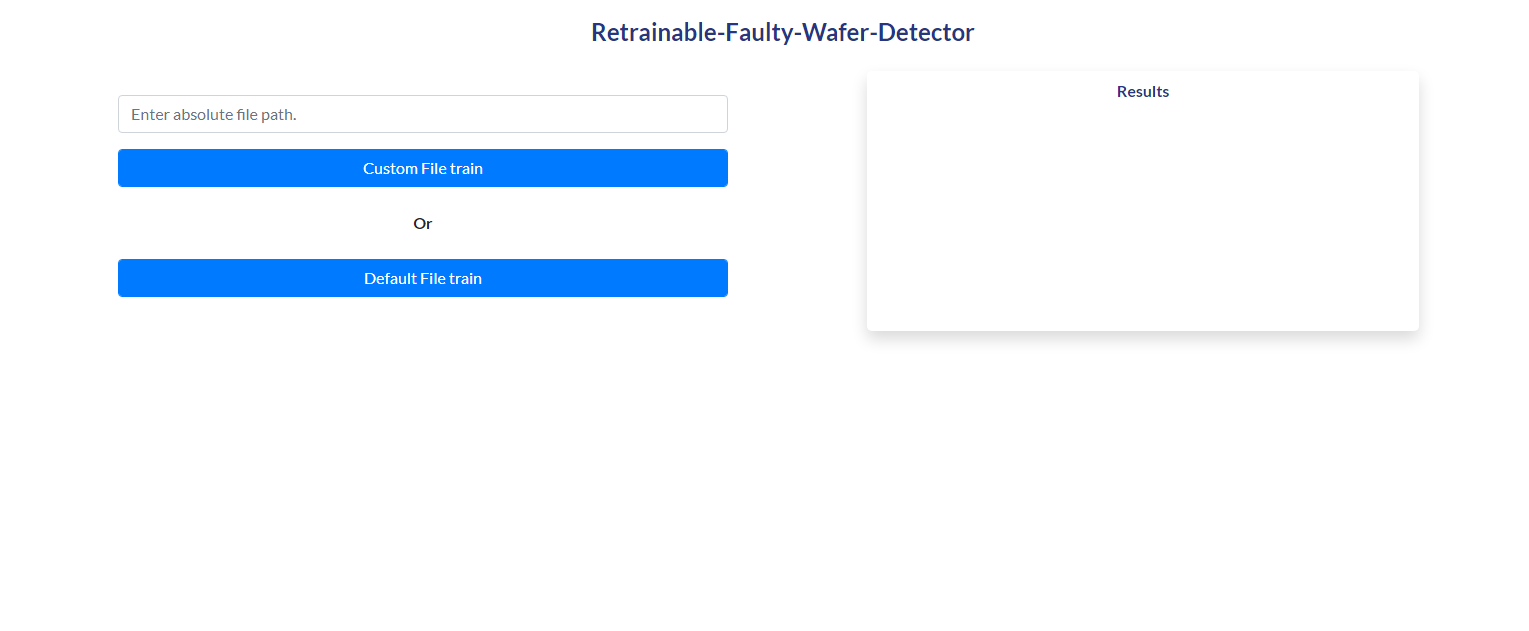The height and width of the screenshot is (631, 1529).
Task: Click the Retrainable-Faulty-Wafer-Detector page title
Action: [782, 32]
